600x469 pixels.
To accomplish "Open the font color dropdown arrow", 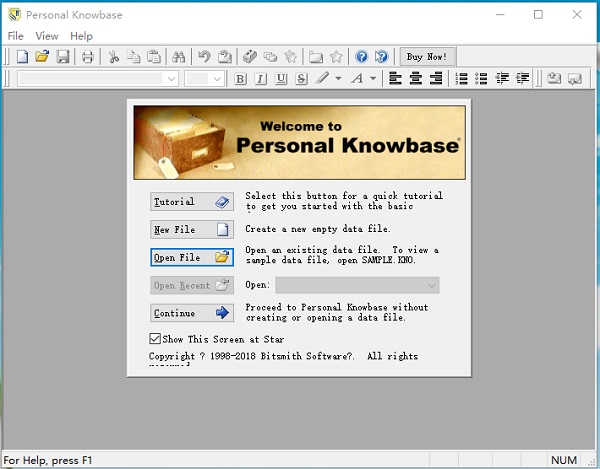I will (373, 79).
